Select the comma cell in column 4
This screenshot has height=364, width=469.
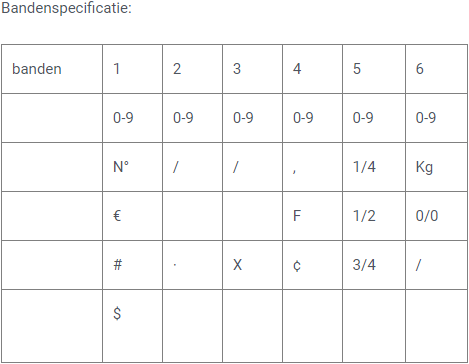click(x=312, y=167)
